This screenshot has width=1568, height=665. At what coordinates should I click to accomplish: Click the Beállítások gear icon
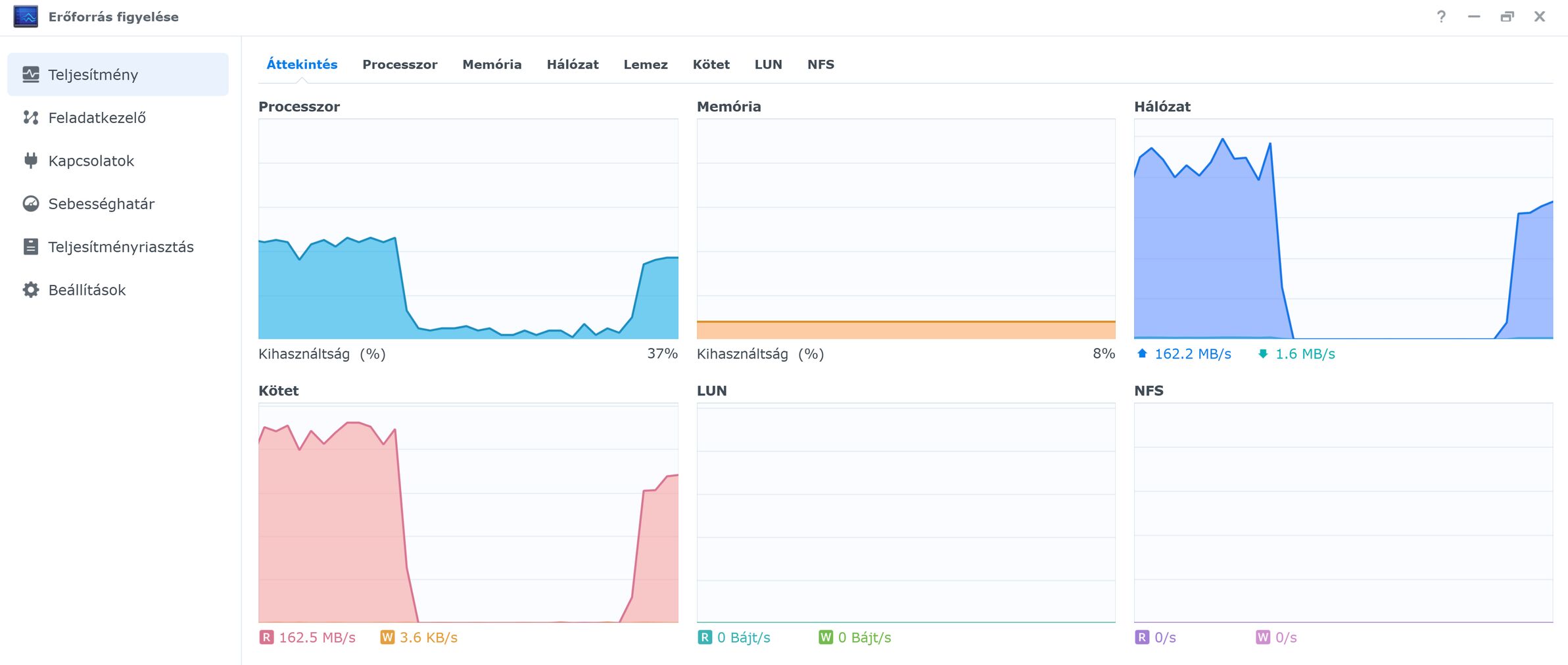pyautogui.click(x=31, y=289)
